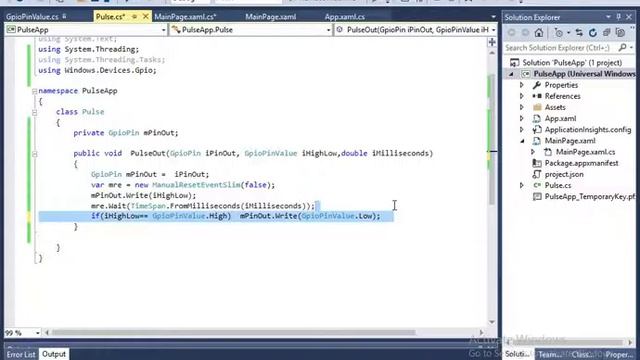The width and height of the screenshot is (640, 360).
Task: Select project.json in the tree
Action: (564, 174)
